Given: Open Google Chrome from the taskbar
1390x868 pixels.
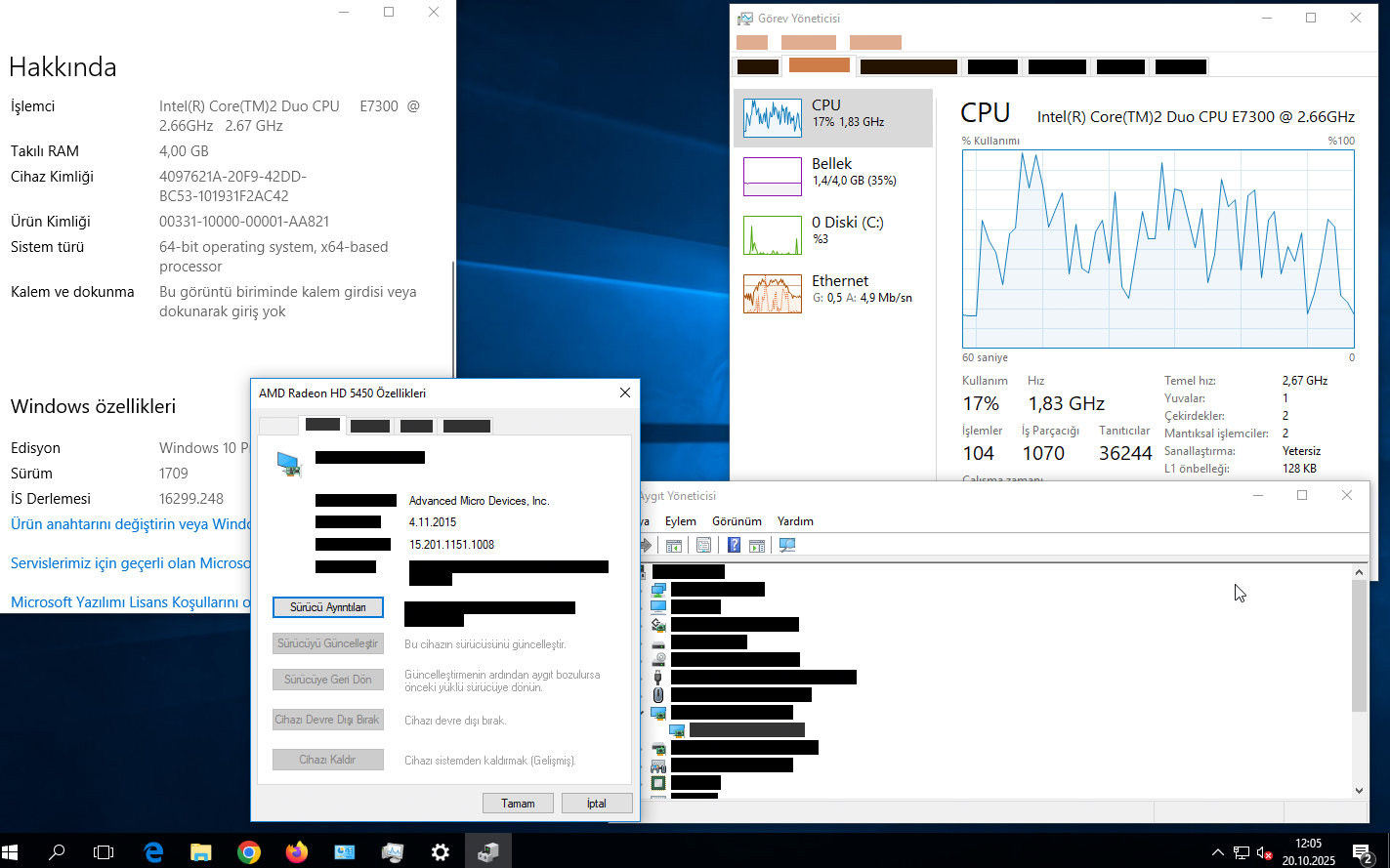Looking at the screenshot, I should [249, 851].
